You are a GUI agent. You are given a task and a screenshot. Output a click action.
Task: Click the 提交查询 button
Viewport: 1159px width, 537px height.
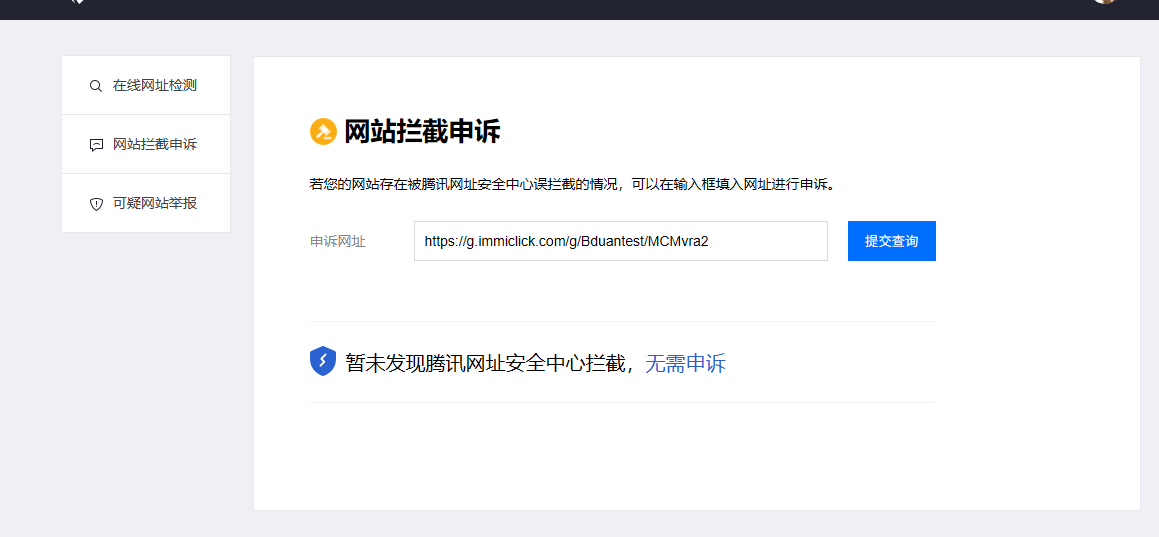tap(891, 241)
